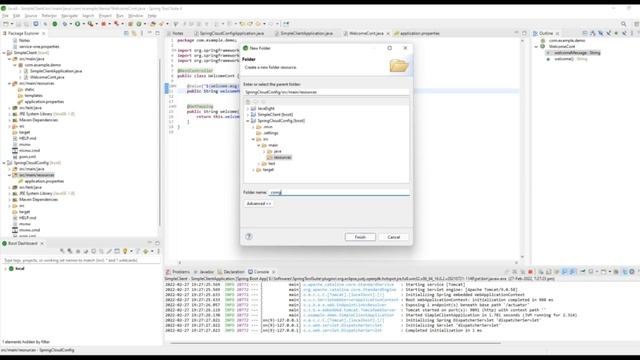Viewport: 640px width, 360px height.
Task: Open the Advanced options in New Folder dialog
Action: pyautogui.click(x=258, y=203)
